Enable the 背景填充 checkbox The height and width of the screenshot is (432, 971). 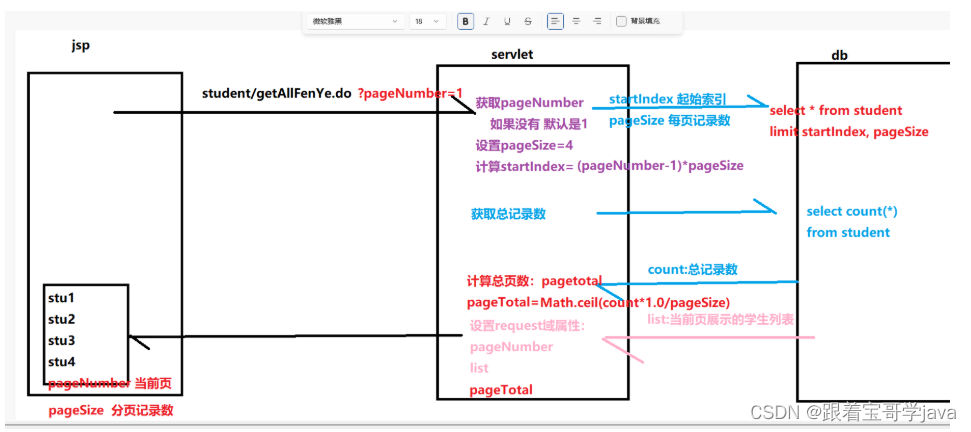tap(621, 21)
